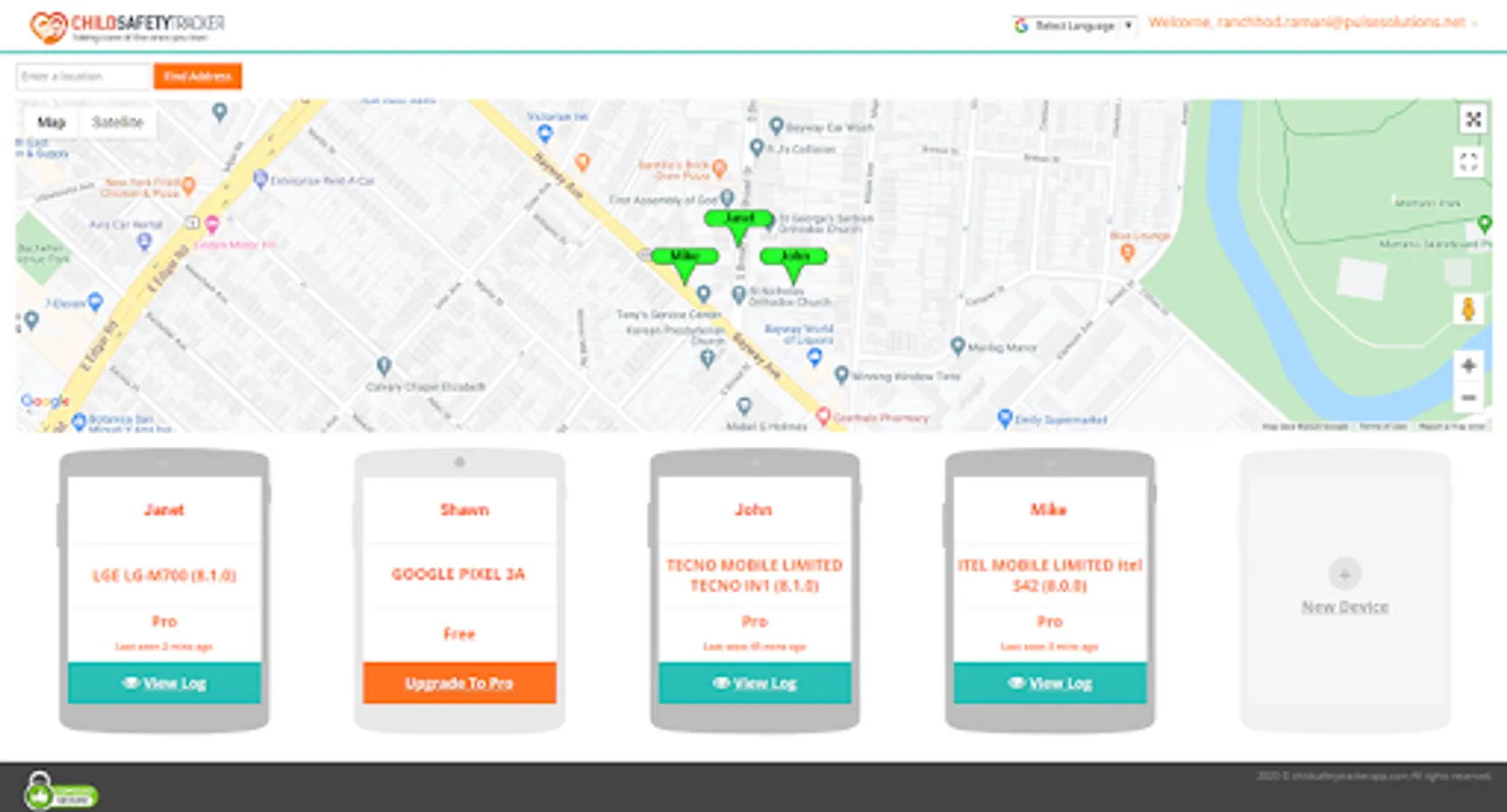Zoom out on the map
Screen dimensions: 1507x812
point(1468,397)
